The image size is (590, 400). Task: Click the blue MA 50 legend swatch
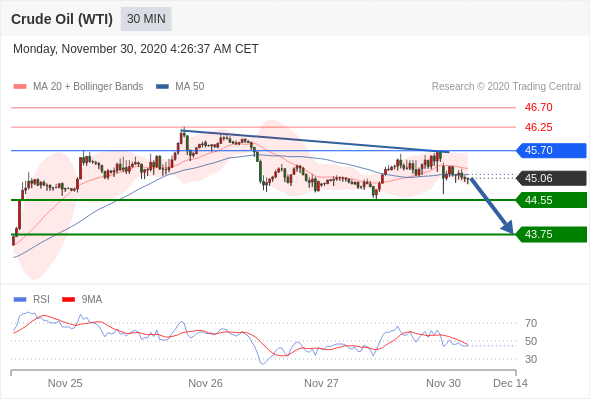pyautogui.click(x=162, y=87)
